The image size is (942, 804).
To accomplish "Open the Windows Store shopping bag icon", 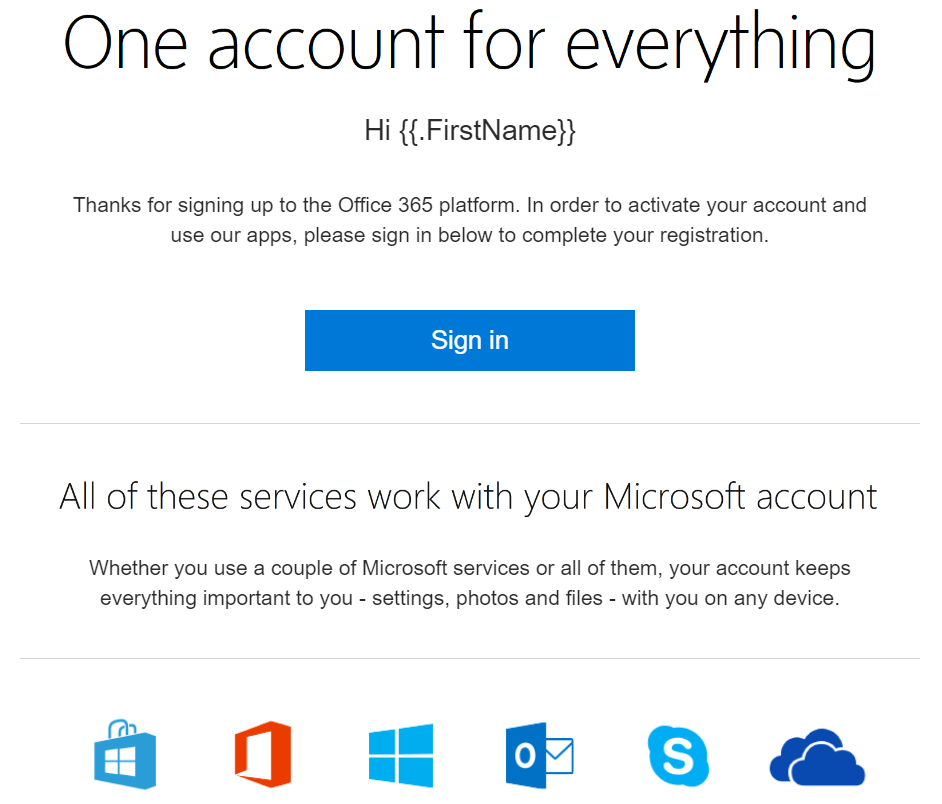I will (x=125, y=755).
